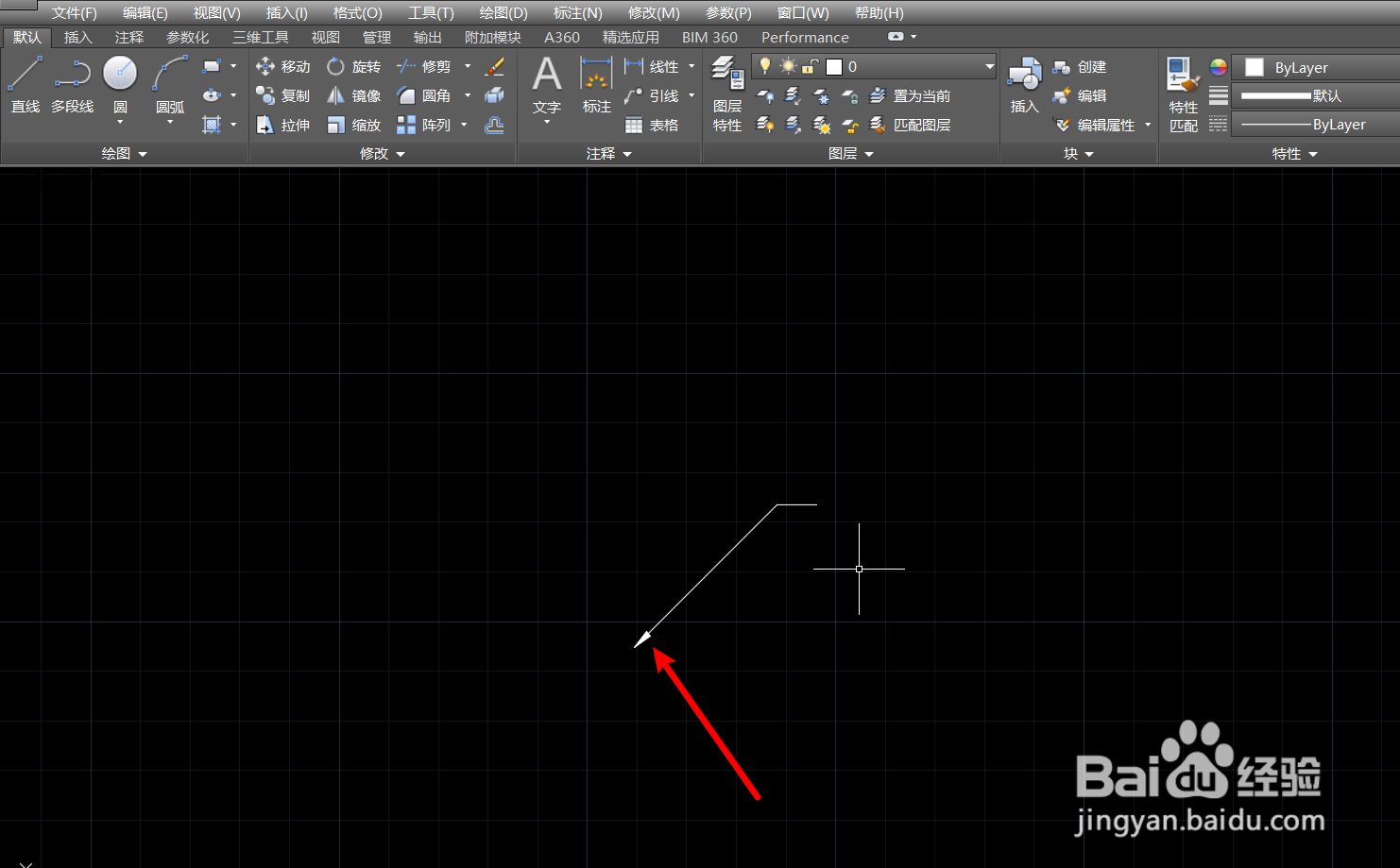Click 置为当前 make current button

click(910, 95)
